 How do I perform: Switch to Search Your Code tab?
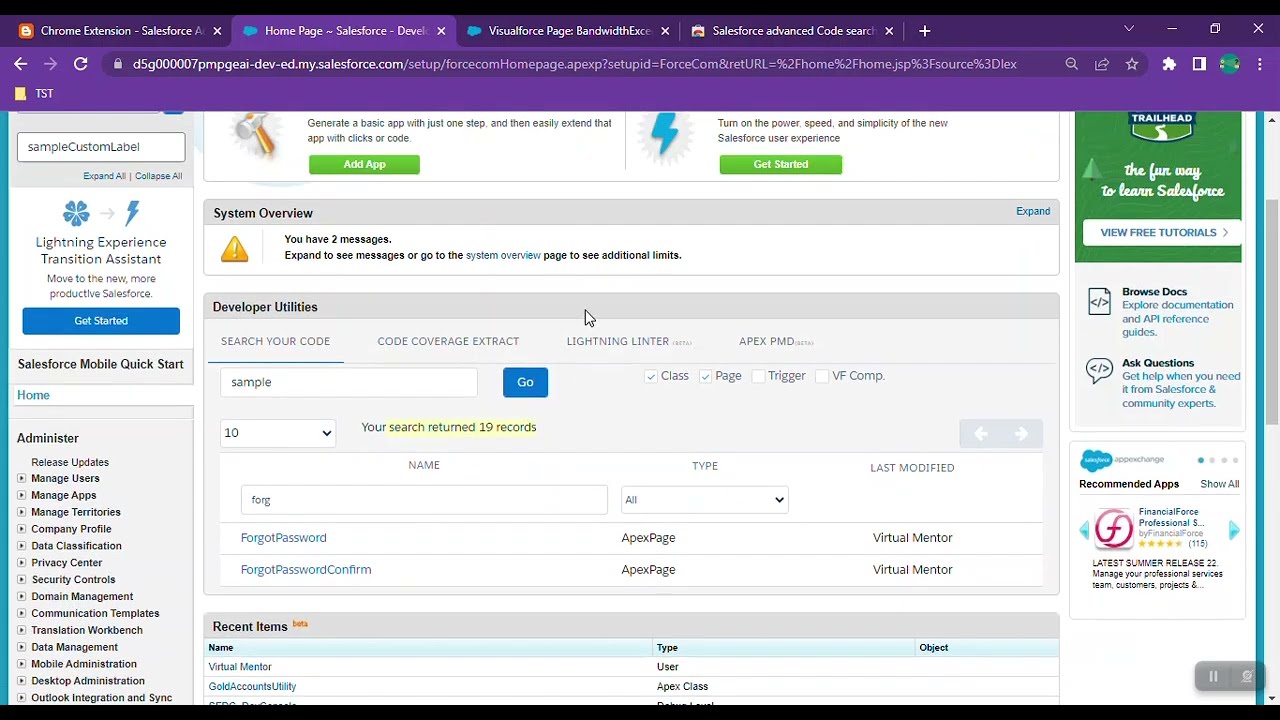[x=275, y=341]
